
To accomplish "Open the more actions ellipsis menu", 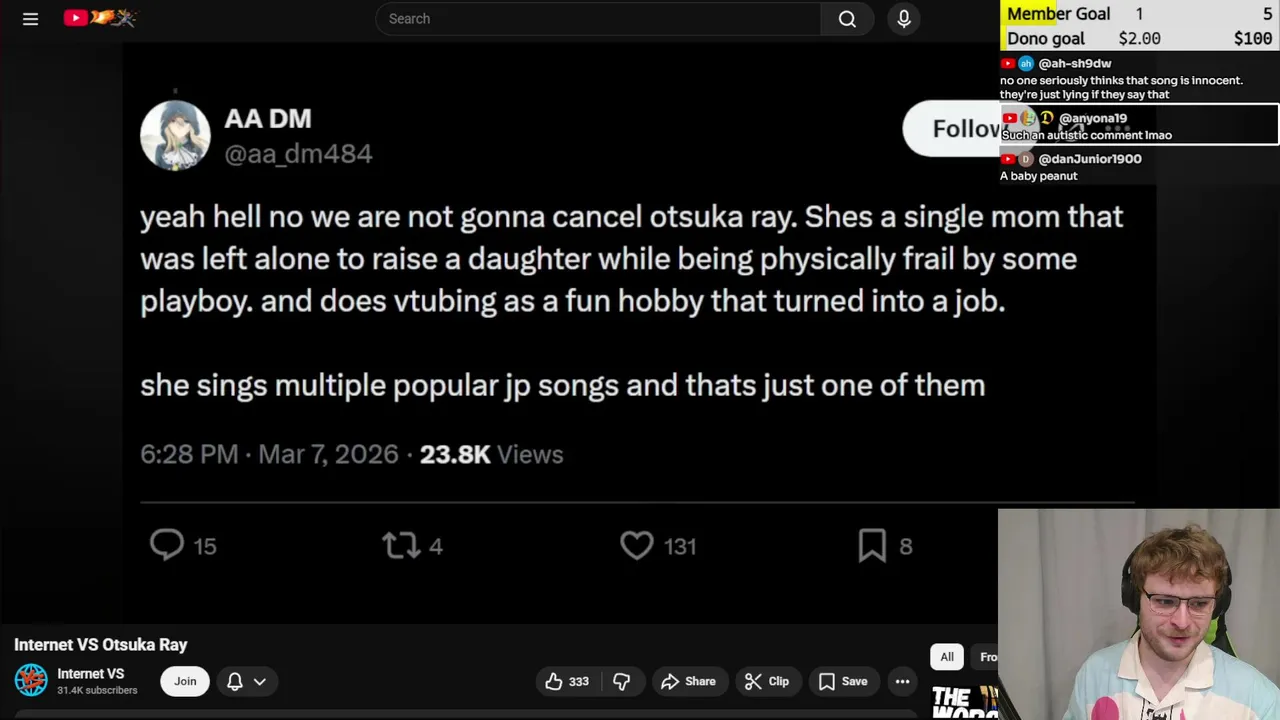I will coord(902,681).
